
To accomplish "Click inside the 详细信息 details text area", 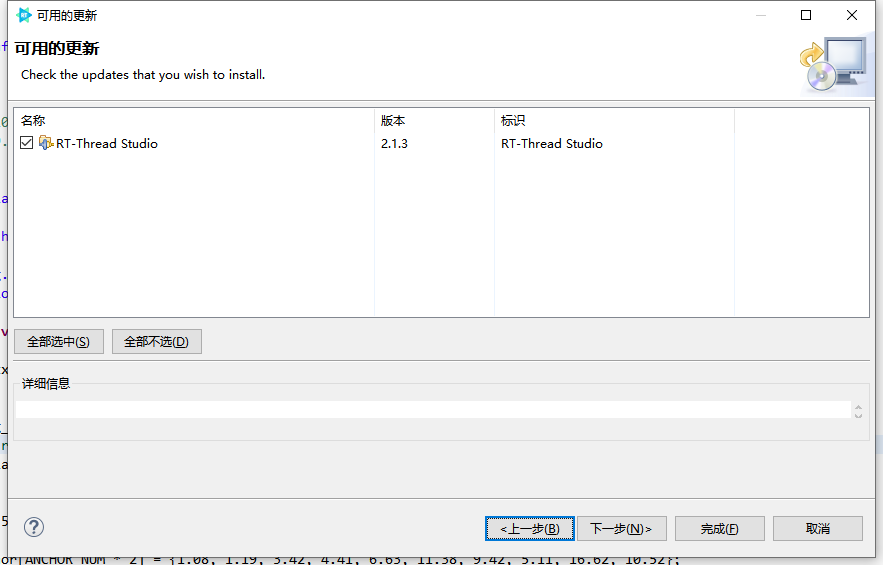I will point(433,410).
